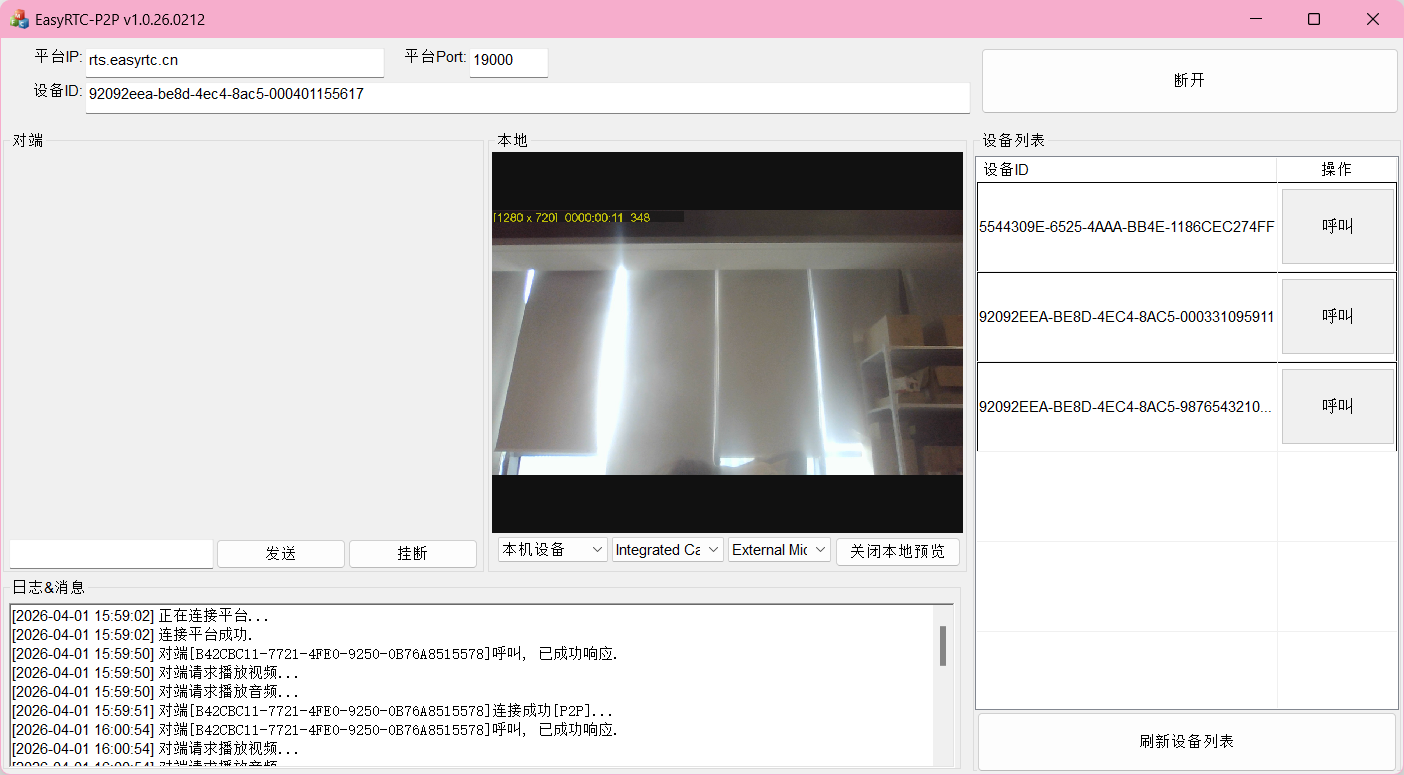Image resolution: width=1404 pixels, height=775 pixels.
Task: Focus the message input field beside 发送
Action: 111,553
